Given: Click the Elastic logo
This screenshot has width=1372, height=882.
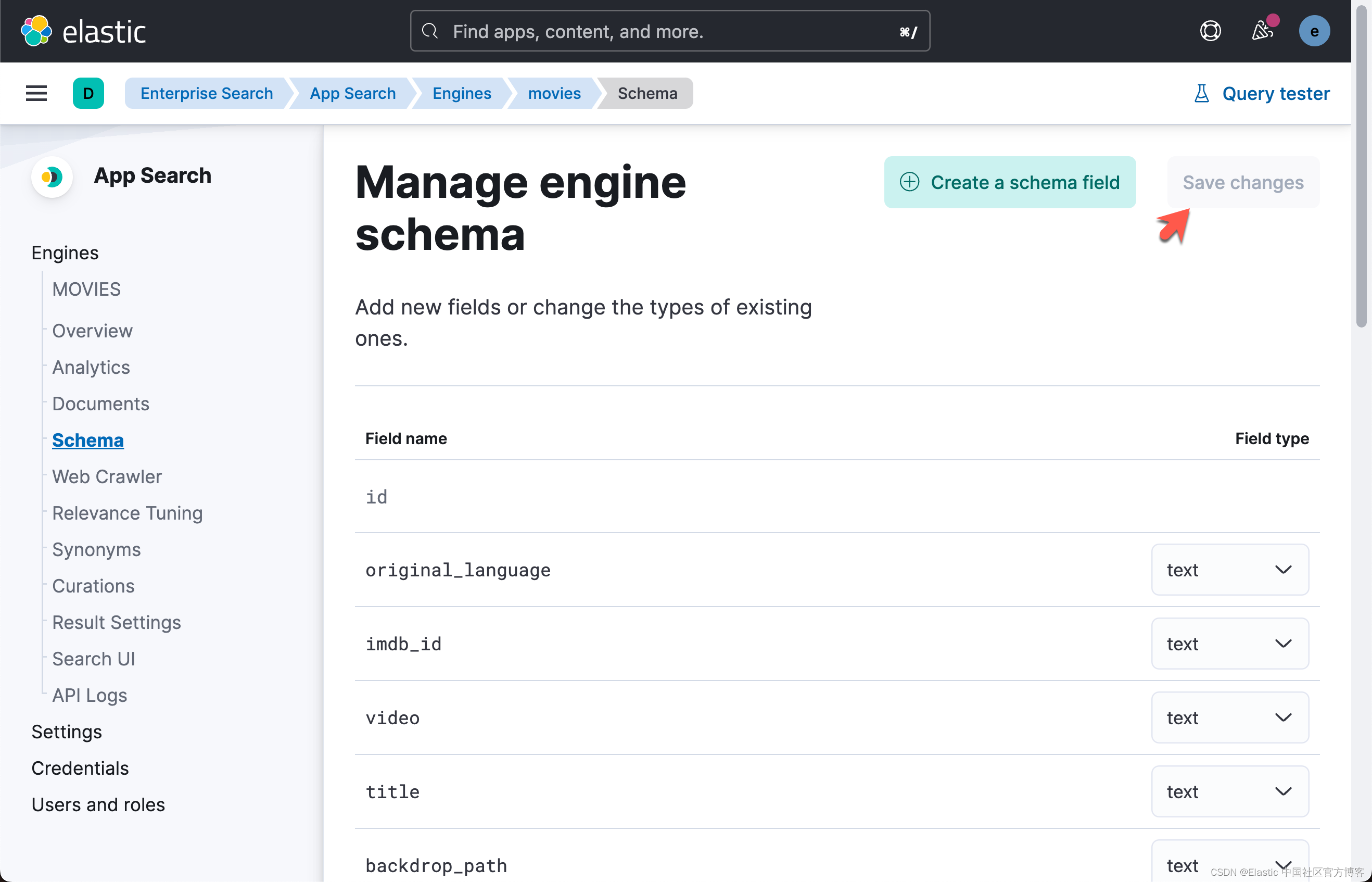Looking at the screenshot, I should [x=83, y=31].
